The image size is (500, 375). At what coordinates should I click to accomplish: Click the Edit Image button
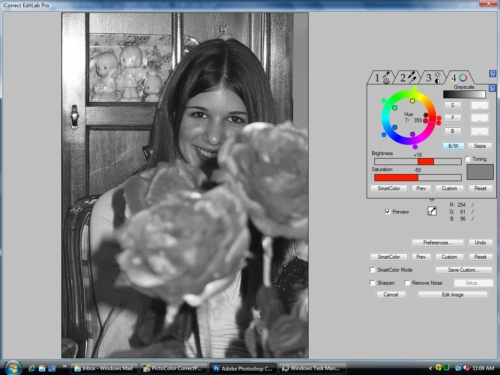pos(452,295)
